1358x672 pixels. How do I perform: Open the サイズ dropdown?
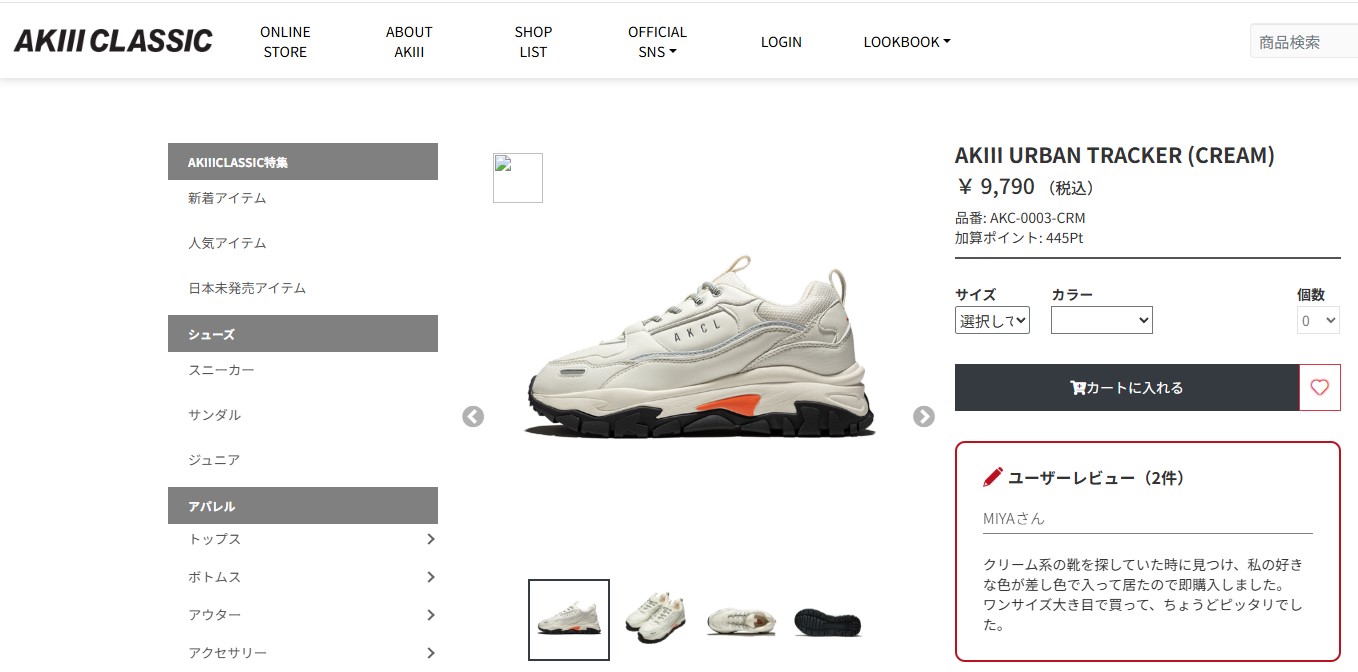pyautogui.click(x=992, y=320)
